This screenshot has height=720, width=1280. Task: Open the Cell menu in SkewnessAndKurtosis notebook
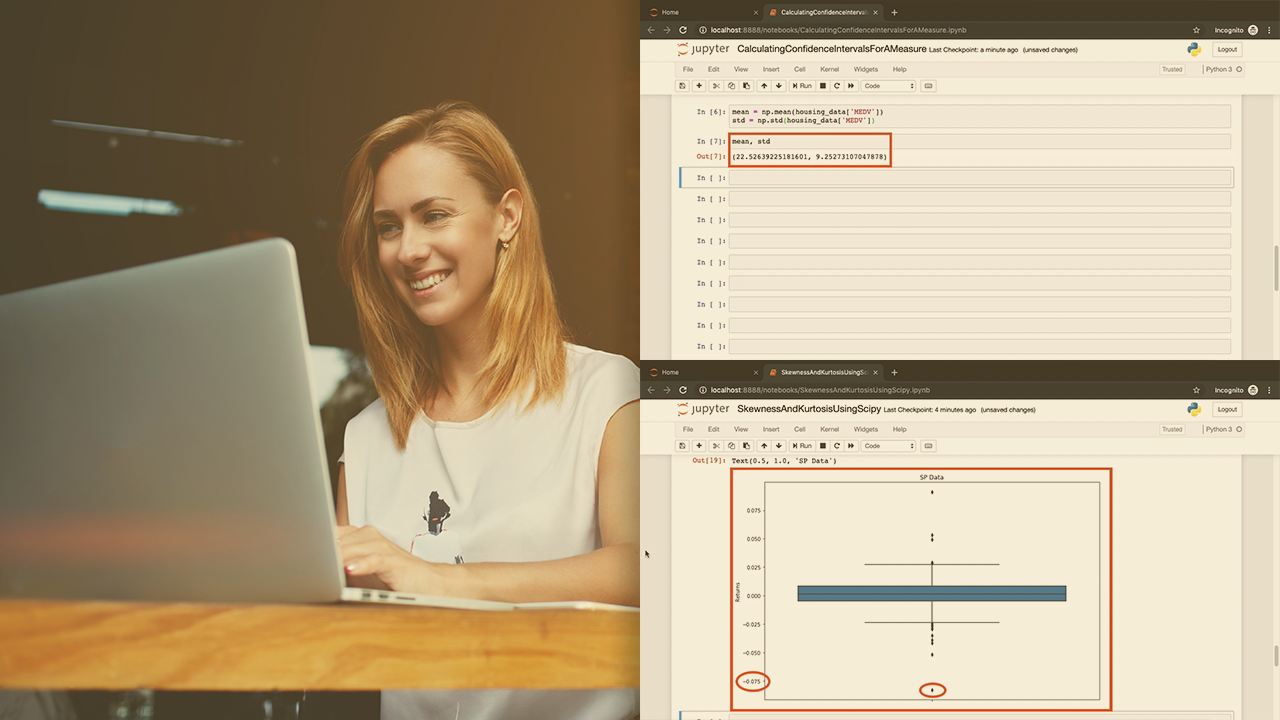pos(800,429)
